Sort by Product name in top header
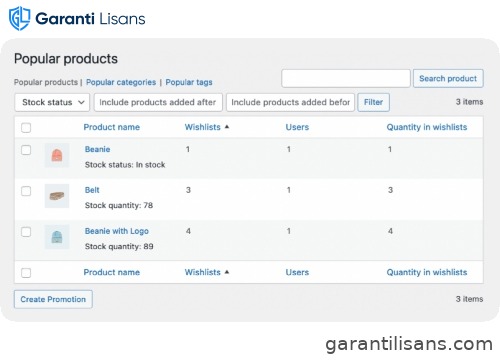 point(112,127)
